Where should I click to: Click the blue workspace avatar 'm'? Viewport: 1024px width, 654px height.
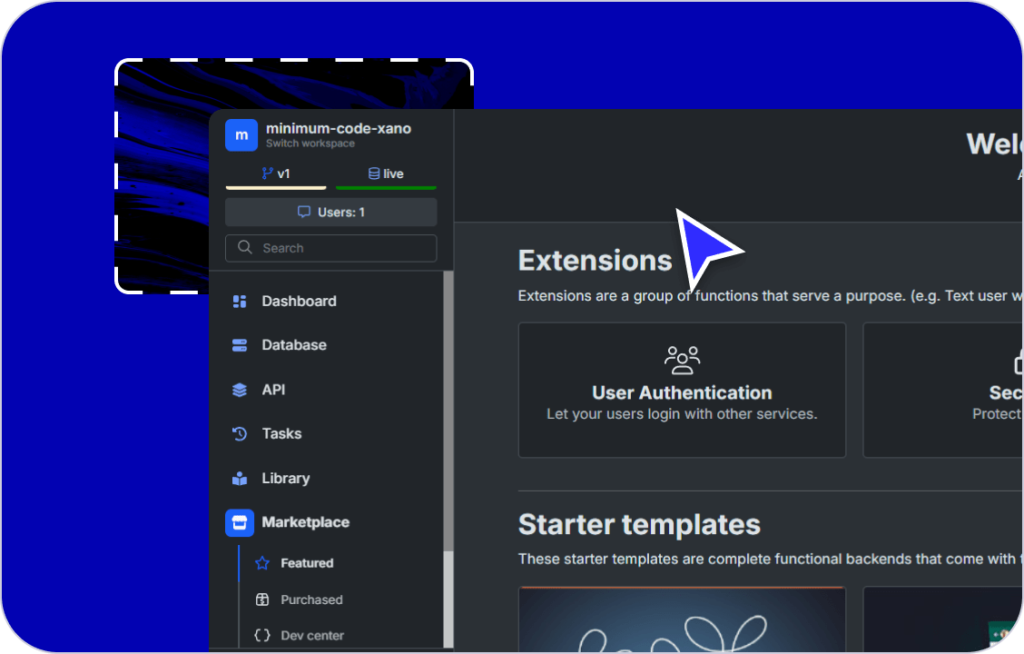pos(241,135)
